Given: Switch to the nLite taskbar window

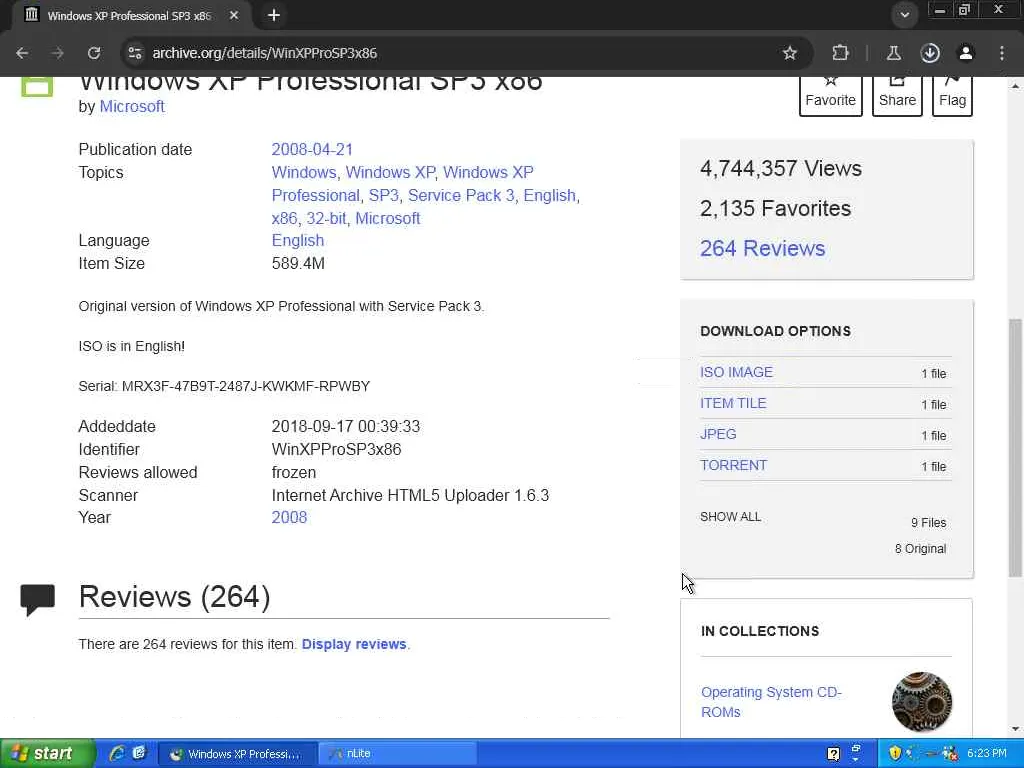Looking at the screenshot, I should 397,754.
